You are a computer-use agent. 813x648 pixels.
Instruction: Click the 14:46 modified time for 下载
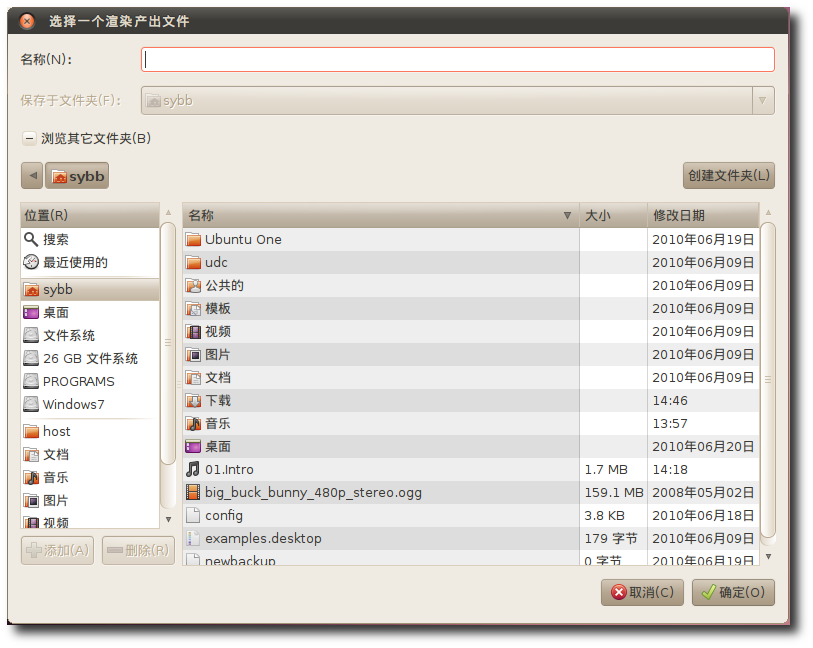click(x=670, y=401)
